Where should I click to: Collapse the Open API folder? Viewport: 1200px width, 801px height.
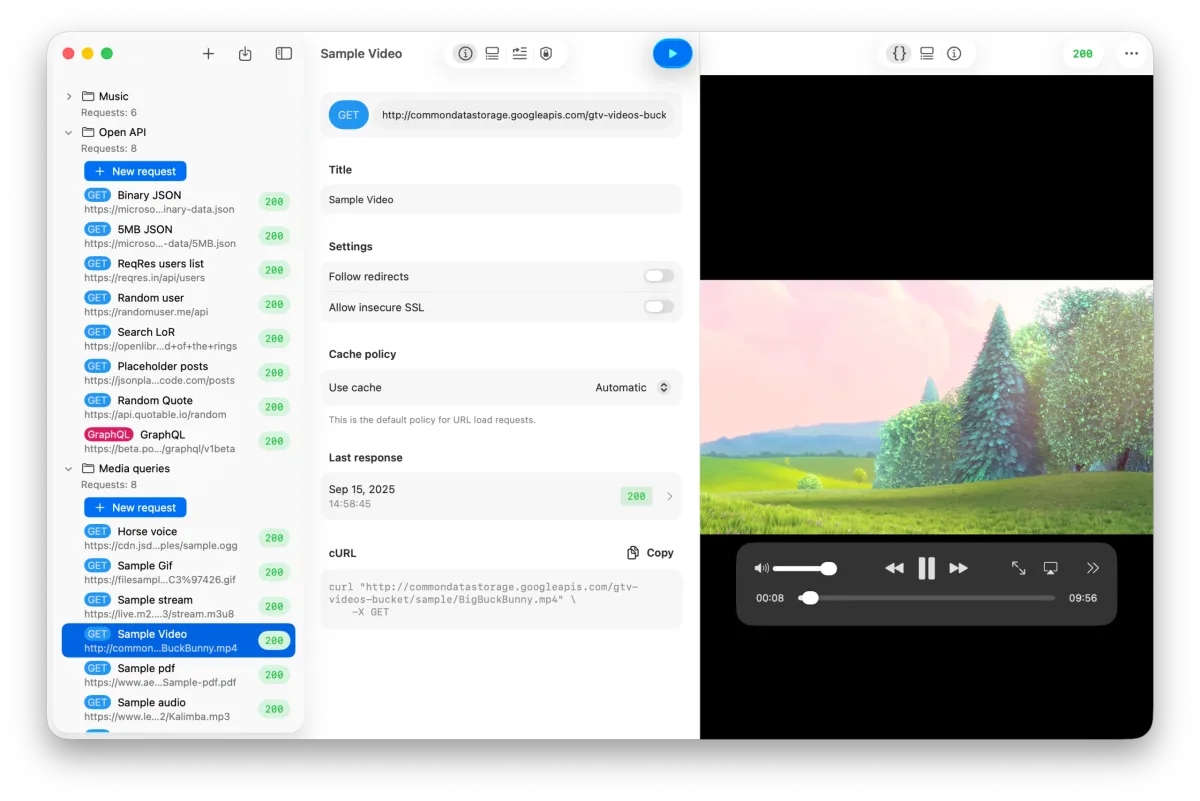click(x=68, y=131)
